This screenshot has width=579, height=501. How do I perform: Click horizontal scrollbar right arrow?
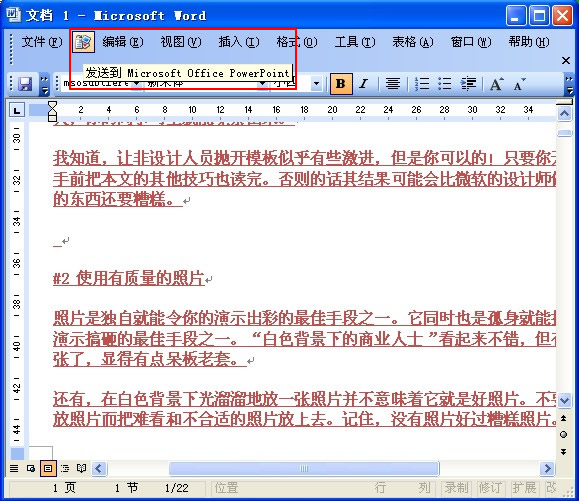[547, 469]
